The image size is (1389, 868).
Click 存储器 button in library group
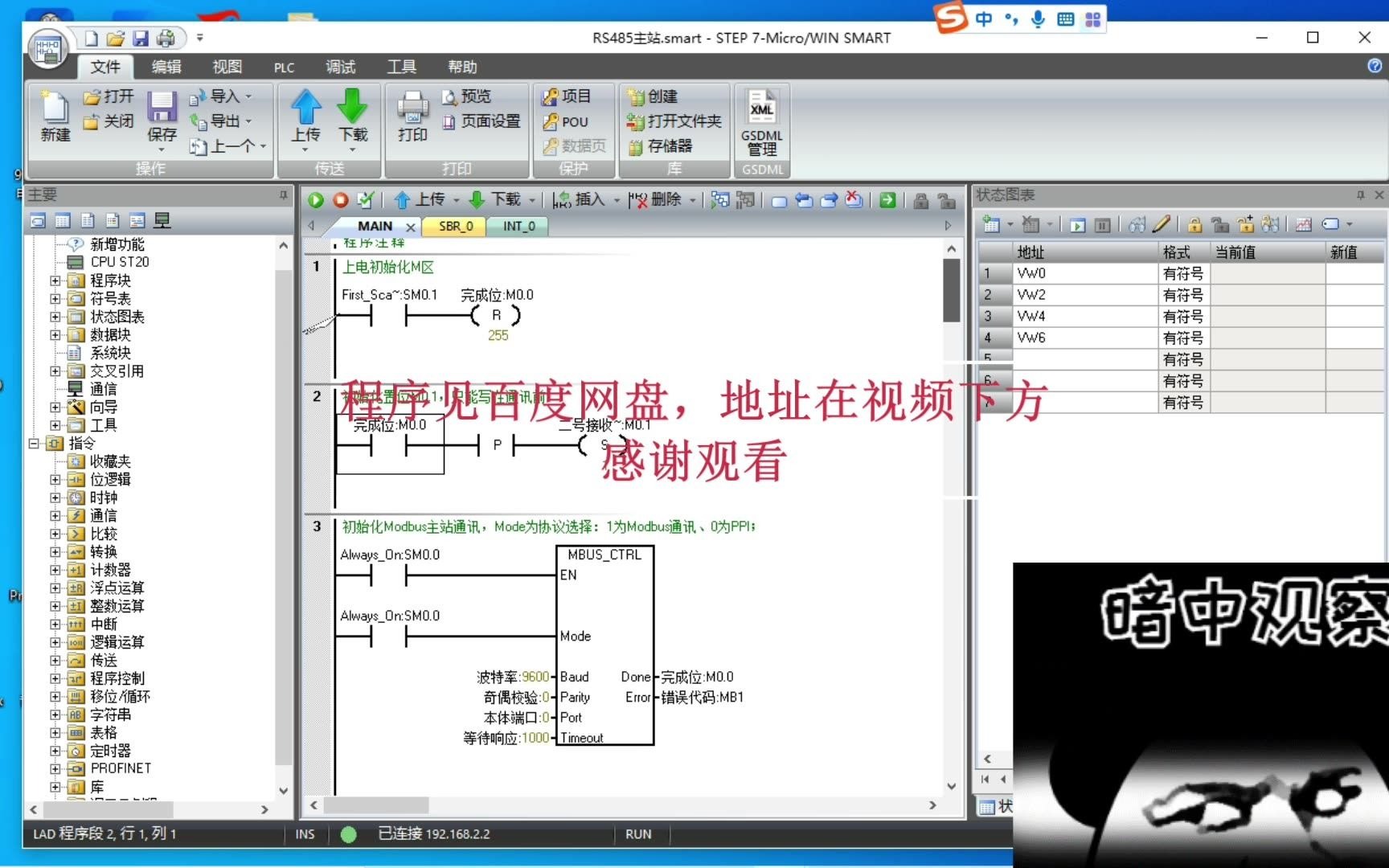click(660, 146)
